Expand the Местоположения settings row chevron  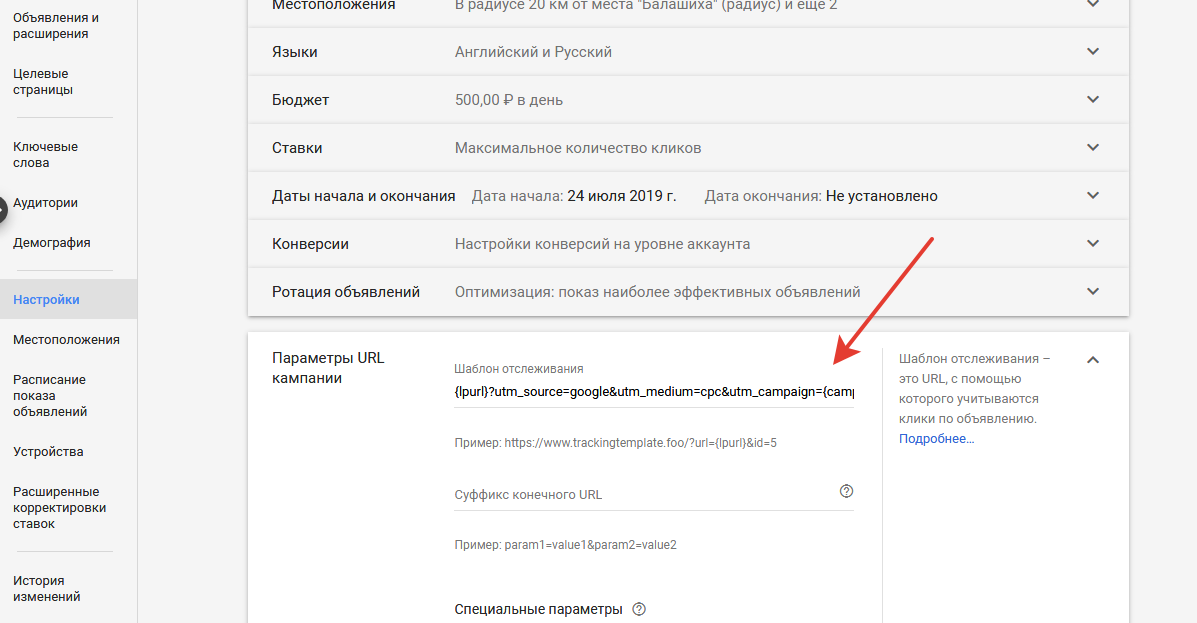click(x=1092, y=5)
